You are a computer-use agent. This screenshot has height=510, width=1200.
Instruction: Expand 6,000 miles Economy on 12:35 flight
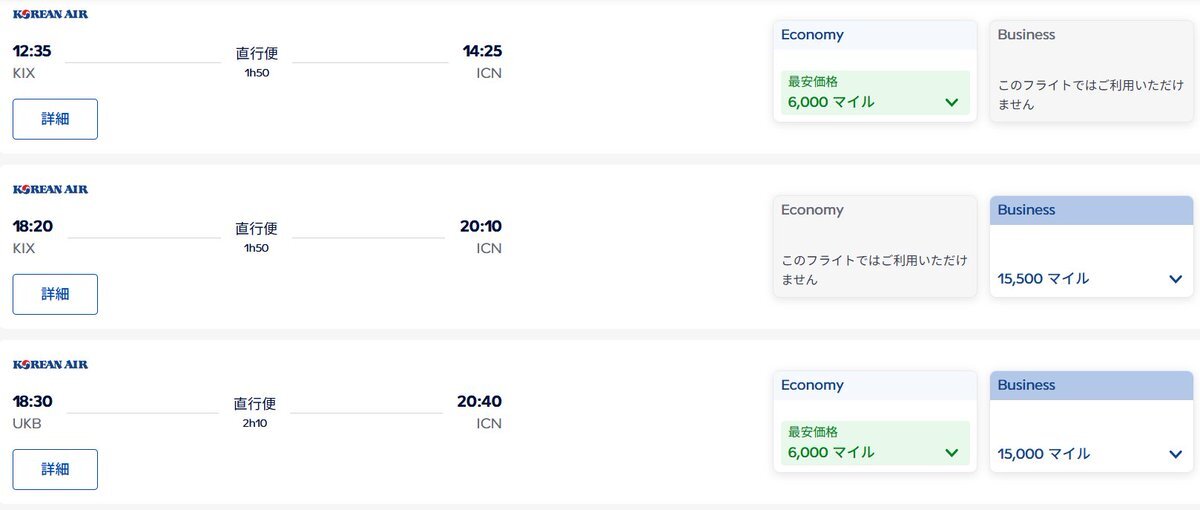click(950, 102)
